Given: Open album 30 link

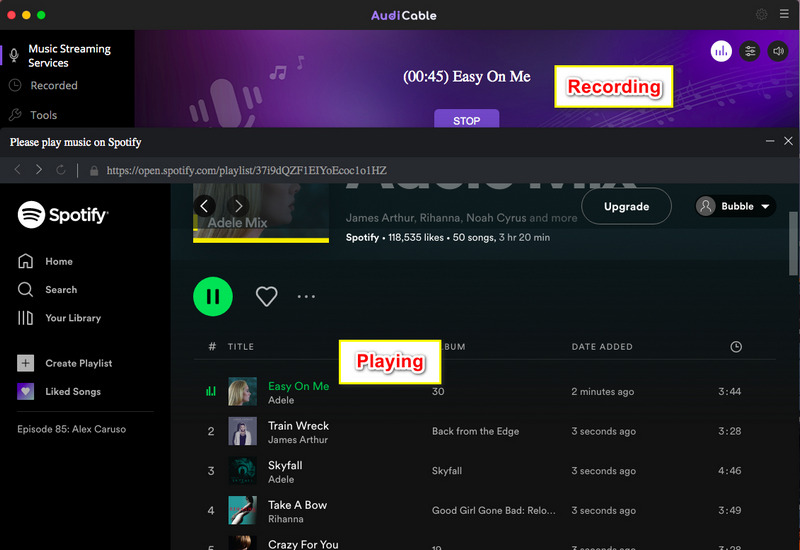Looking at the screenshot, I should 438,391.
